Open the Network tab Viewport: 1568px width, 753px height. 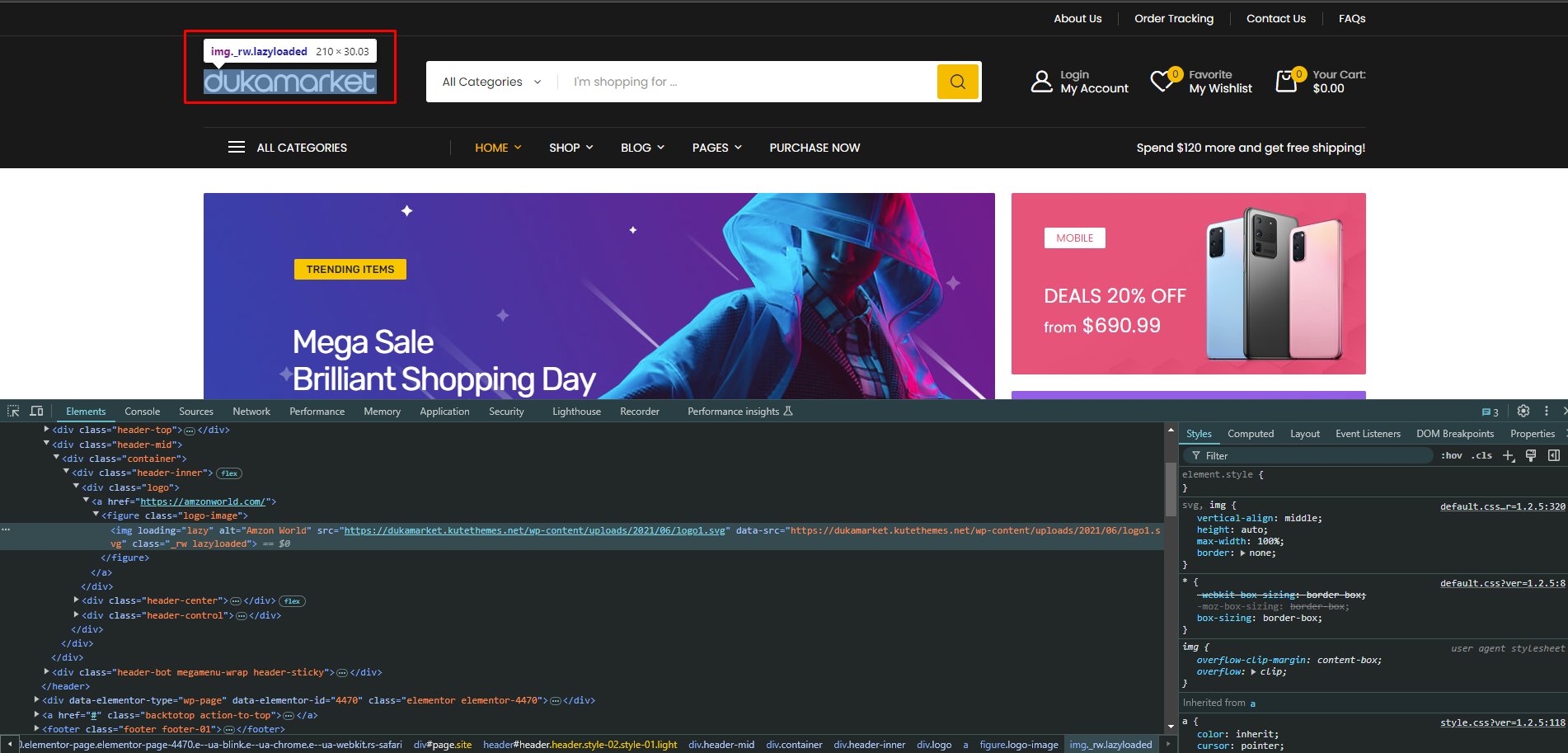coord(251,412)
